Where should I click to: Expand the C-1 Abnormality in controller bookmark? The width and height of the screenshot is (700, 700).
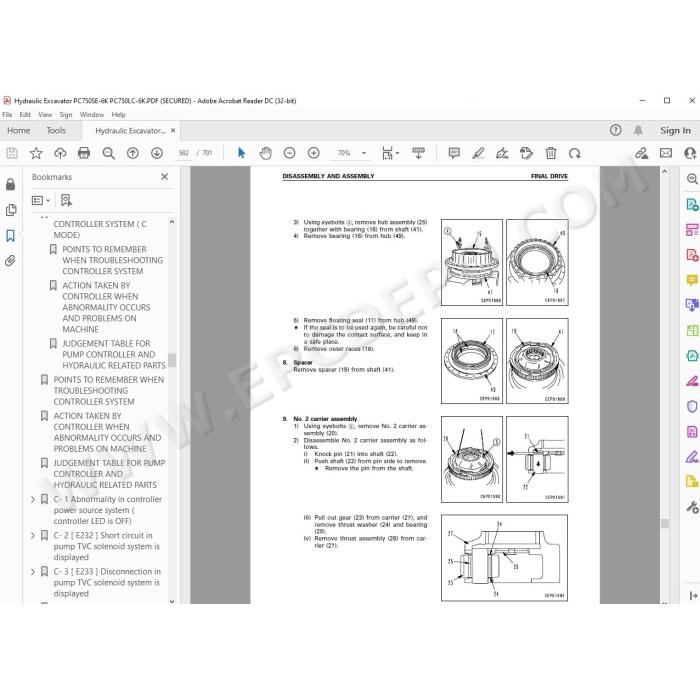coord(33,499)
